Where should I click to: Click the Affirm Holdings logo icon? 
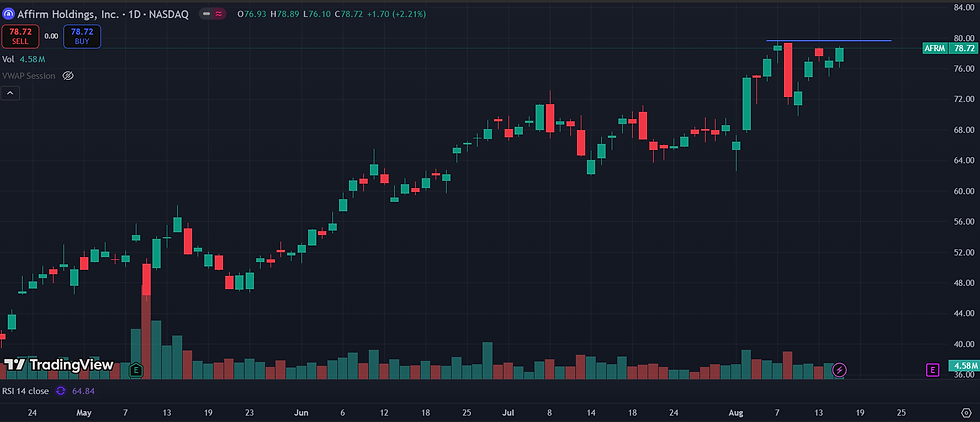coord(9,14)
